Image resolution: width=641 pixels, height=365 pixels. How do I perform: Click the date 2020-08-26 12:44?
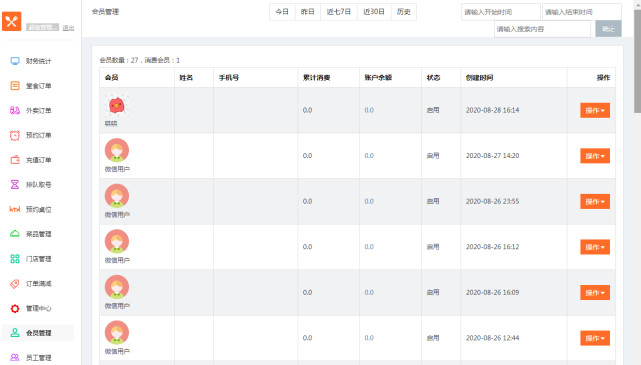493,338
